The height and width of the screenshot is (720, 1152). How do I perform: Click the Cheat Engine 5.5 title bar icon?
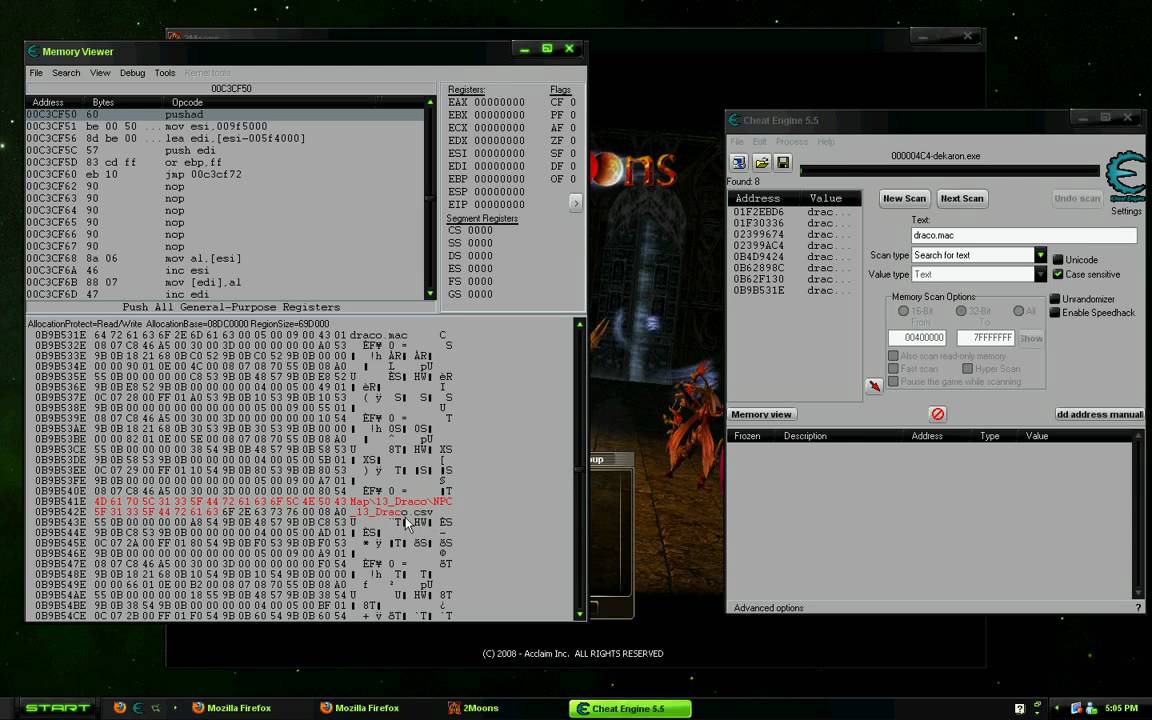734,120
